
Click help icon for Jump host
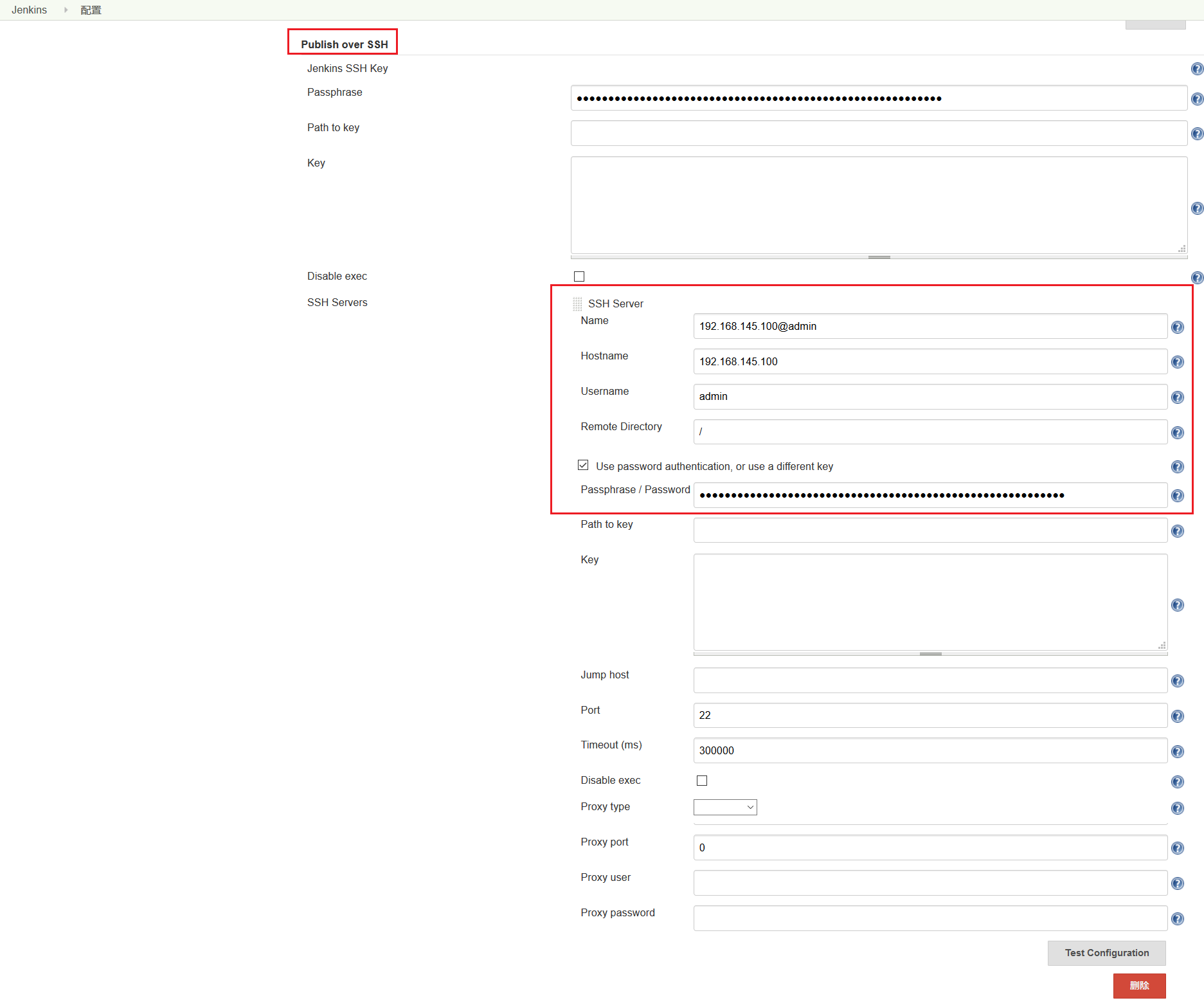(1177, 681)
